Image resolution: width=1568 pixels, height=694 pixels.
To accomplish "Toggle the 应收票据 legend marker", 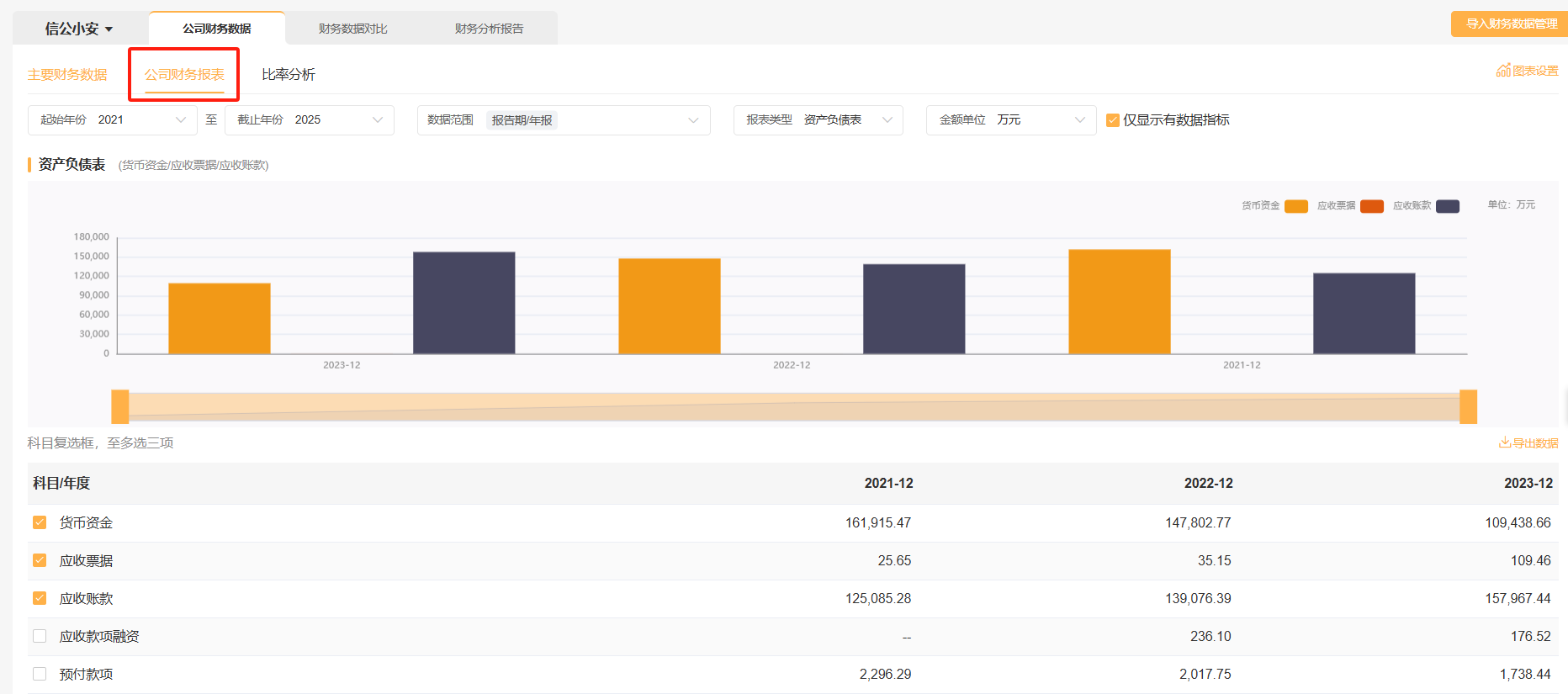I will point(1371,206).
